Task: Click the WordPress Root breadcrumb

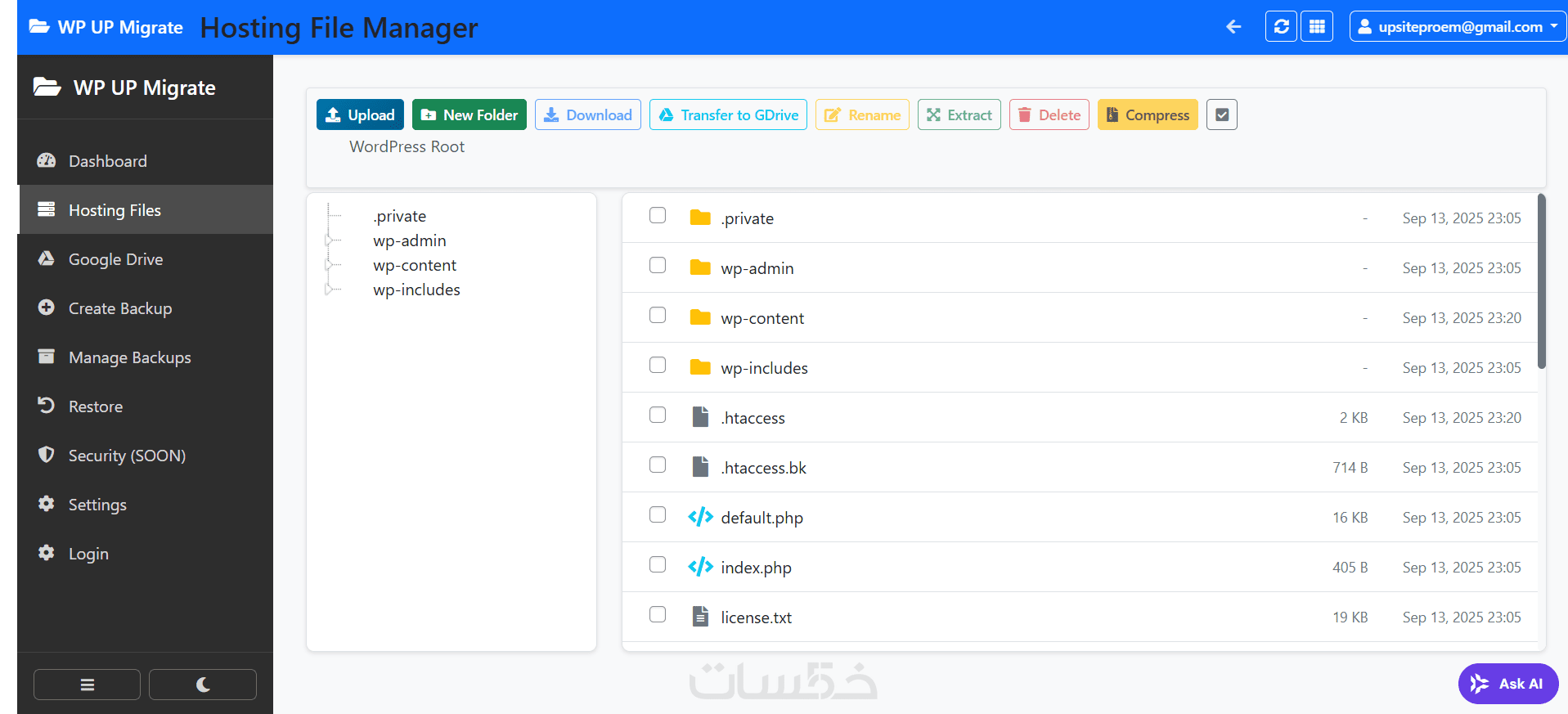Action: click(x=407, y=146)
